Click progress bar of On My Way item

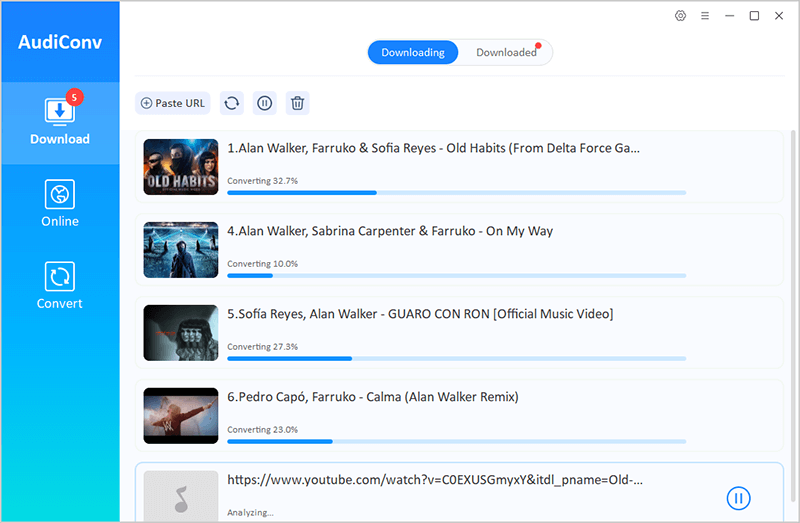point(457,276)
